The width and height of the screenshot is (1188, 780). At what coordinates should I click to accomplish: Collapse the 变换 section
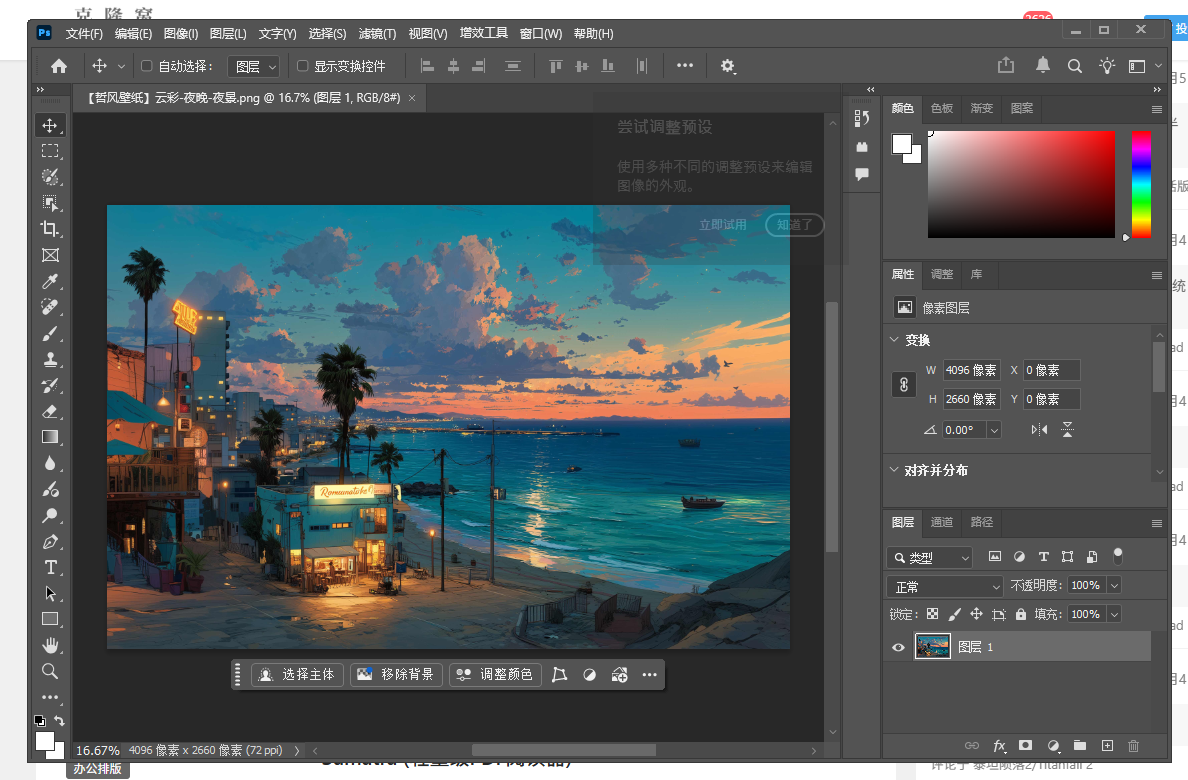pyautogui.click(x=894, y=340)
